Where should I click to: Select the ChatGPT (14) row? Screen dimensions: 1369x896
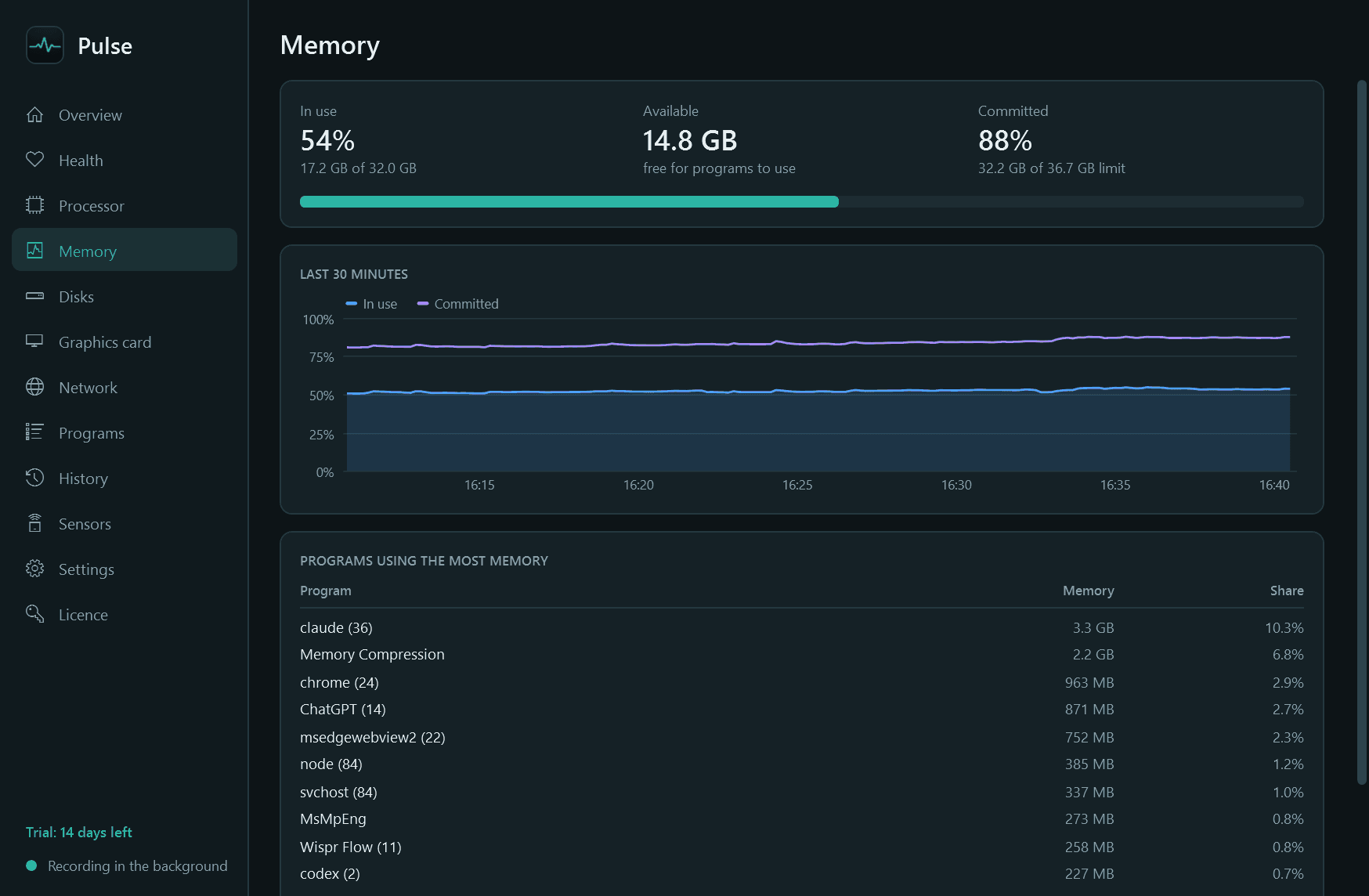click(802, 710)
